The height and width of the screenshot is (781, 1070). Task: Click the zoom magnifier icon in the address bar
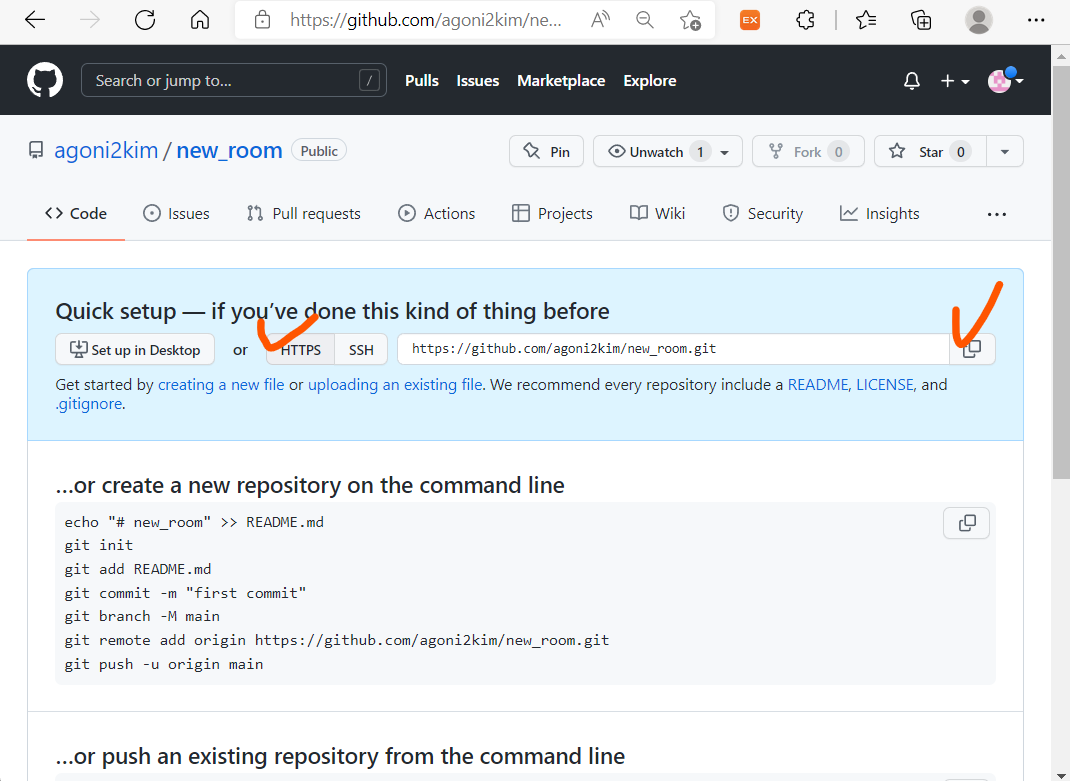[645, 20]
